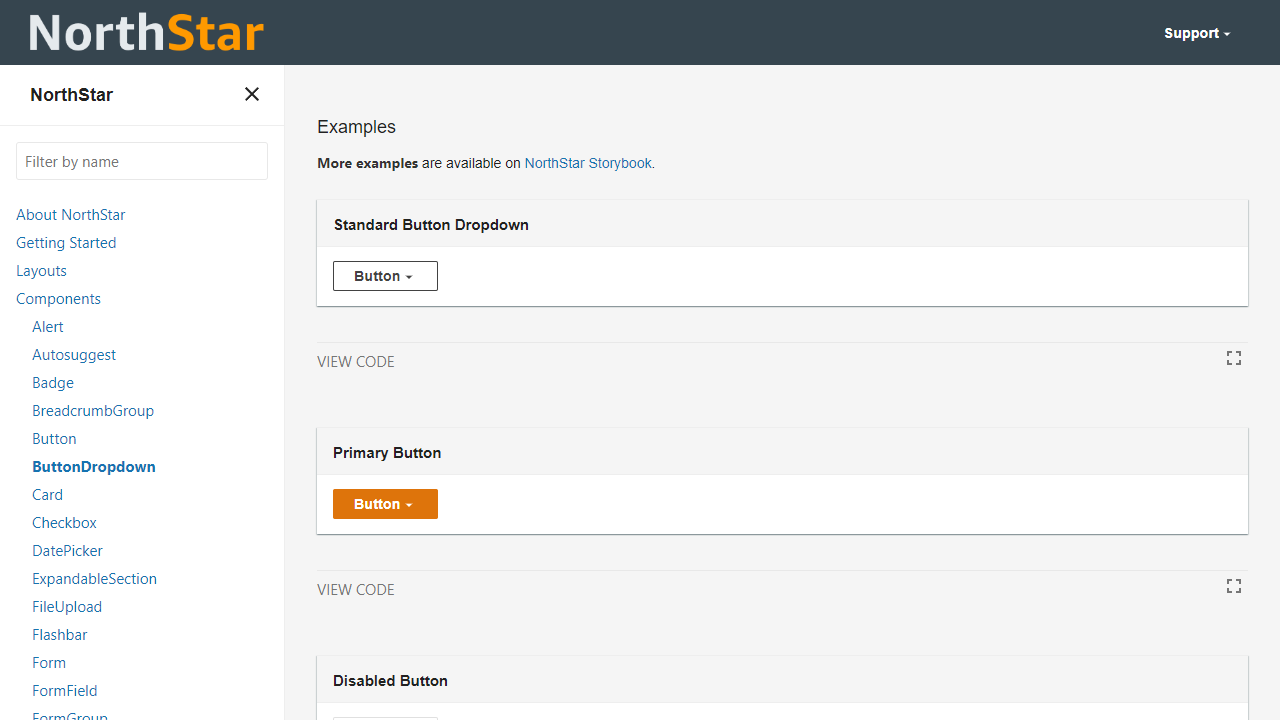Viewport: 1280px width, 720px height.
Task: Close the NorthStar sidebar with the X icon
Action: pyautogui.click(x=252, y=94)
